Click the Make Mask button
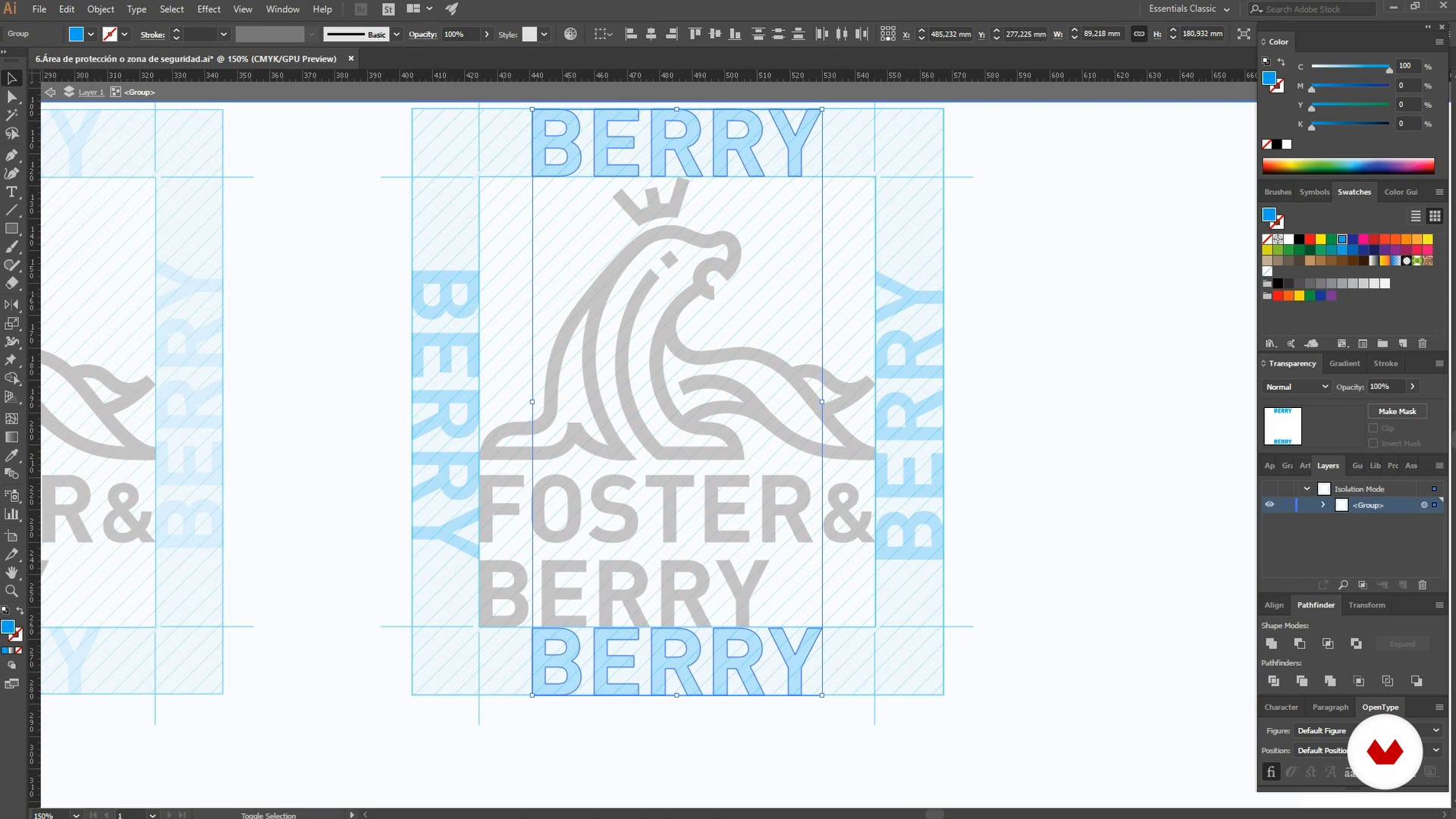The image size is (1456, 819). coord(1397,411)
